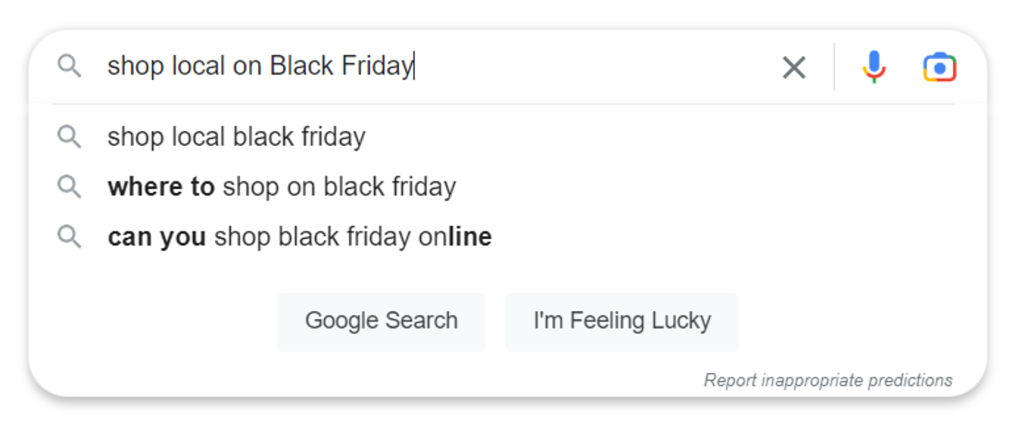Place cursor after 'Friday' in the search box
Screen dimensions: 1022x432
[415, 66]
